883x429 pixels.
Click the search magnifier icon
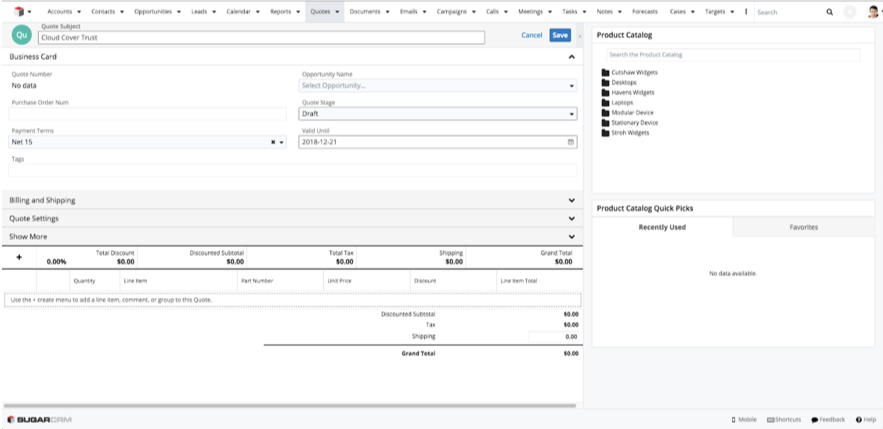829,12
